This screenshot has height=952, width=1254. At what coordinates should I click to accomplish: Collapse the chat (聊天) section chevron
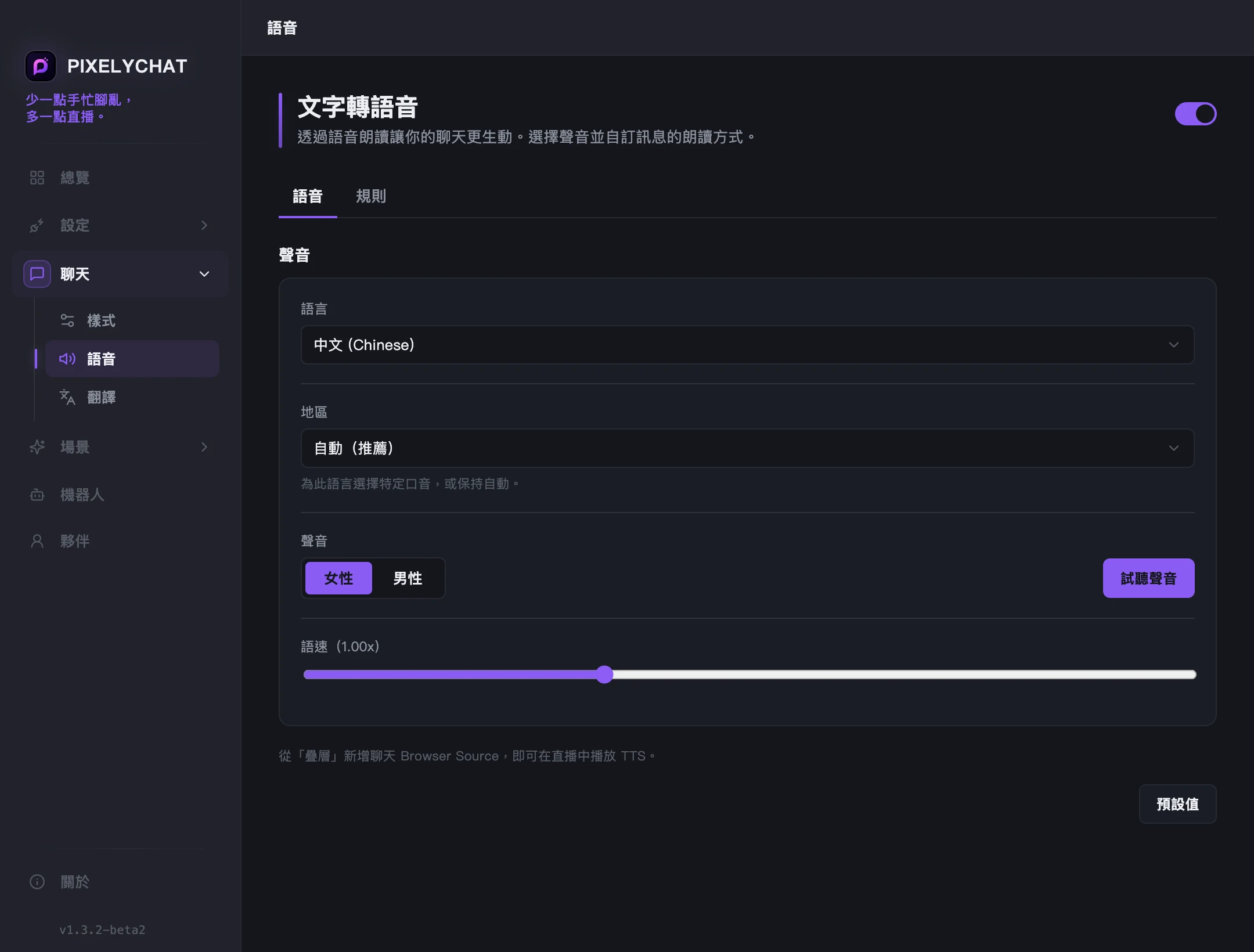(x=204, y=274)
